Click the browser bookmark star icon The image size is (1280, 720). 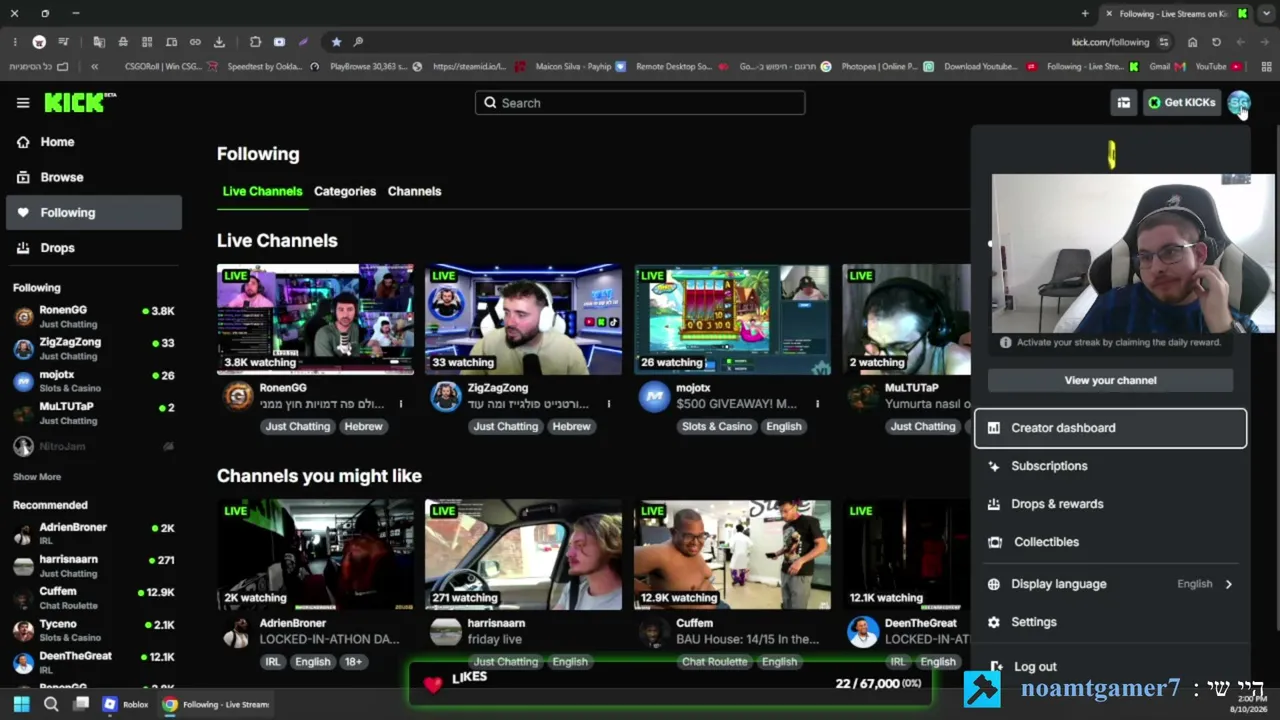tap(336, 42)
